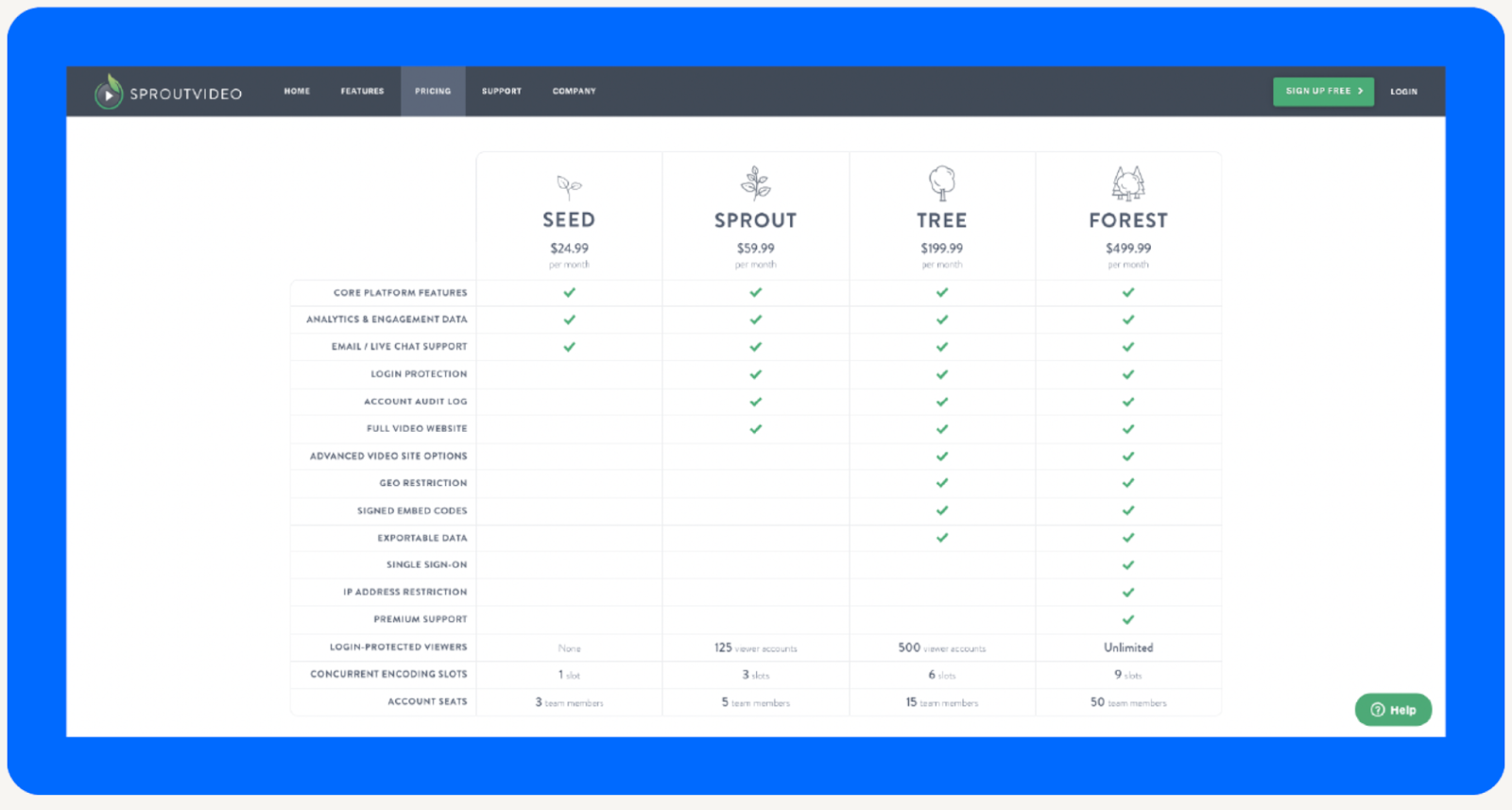This screenshot has width=1512, height=810.
Task: Click the Premium Support row label
Action: click(421, 619)
